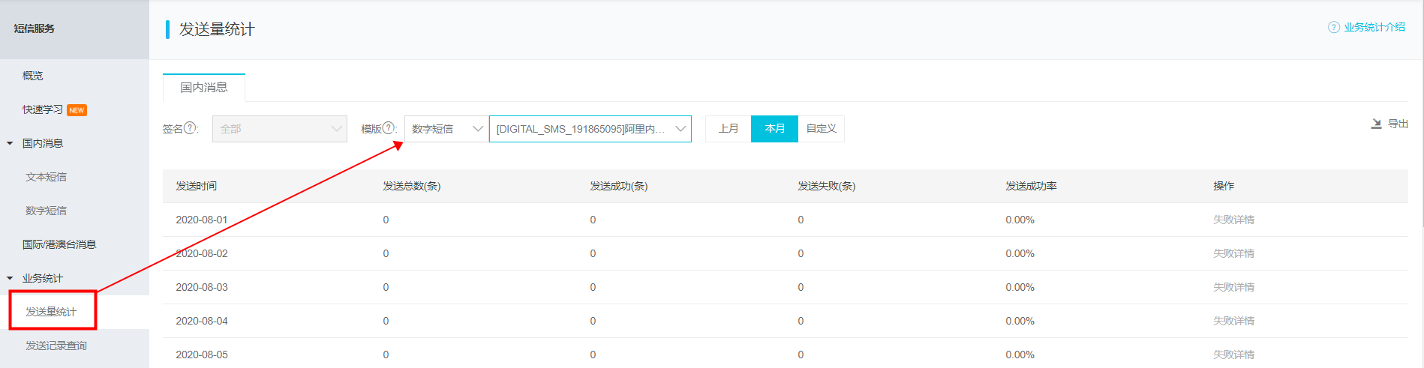
Task: Open 数字短信 in the sidebar
Action: pos(46,211)
